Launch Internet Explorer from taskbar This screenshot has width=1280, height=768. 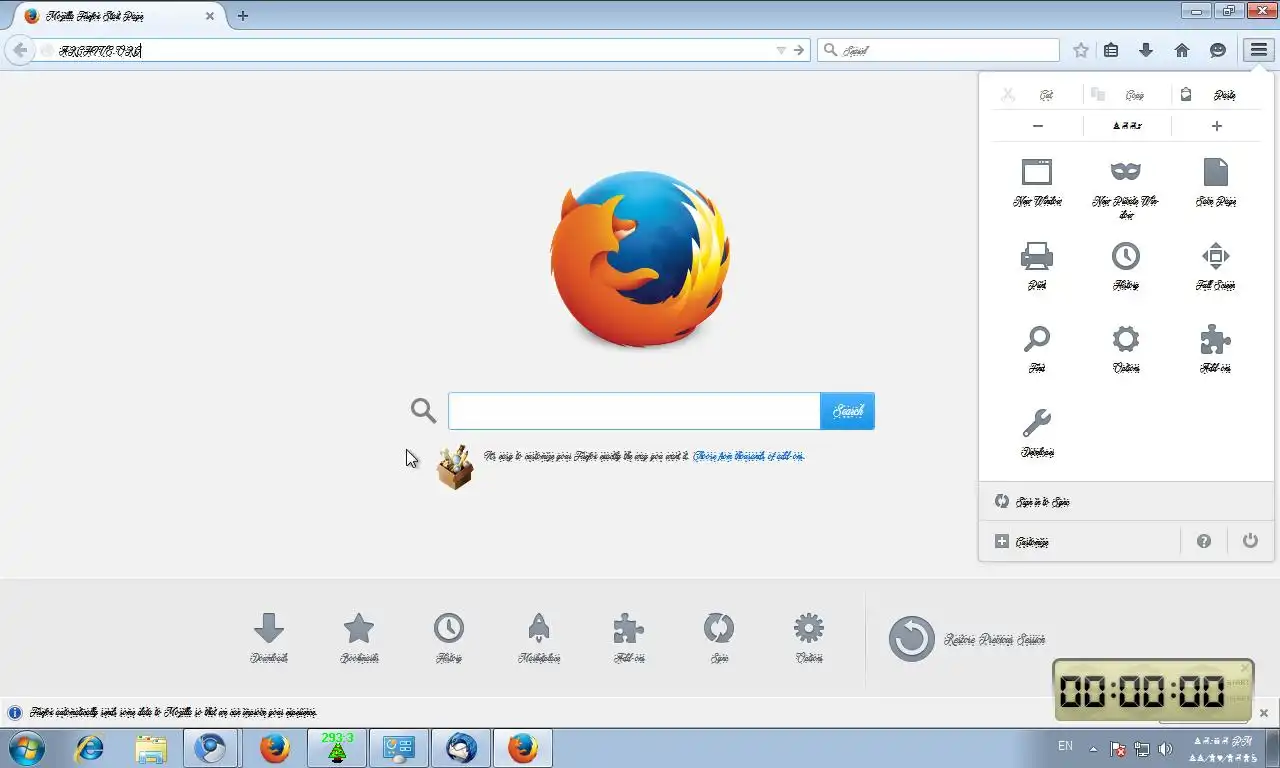[x=90, y=748]
